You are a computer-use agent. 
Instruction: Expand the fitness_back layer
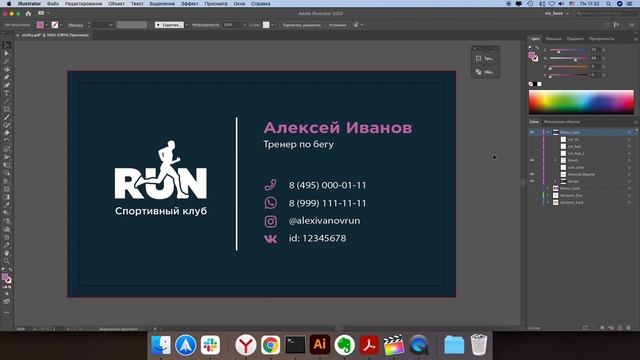(548, 188)
